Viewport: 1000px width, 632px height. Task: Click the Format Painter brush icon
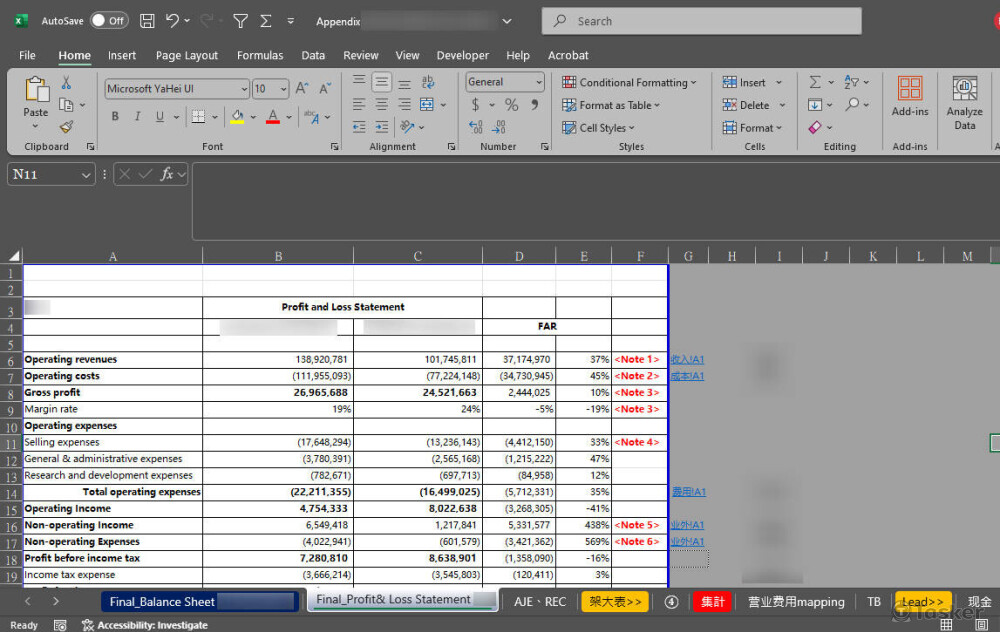point(66,127)
